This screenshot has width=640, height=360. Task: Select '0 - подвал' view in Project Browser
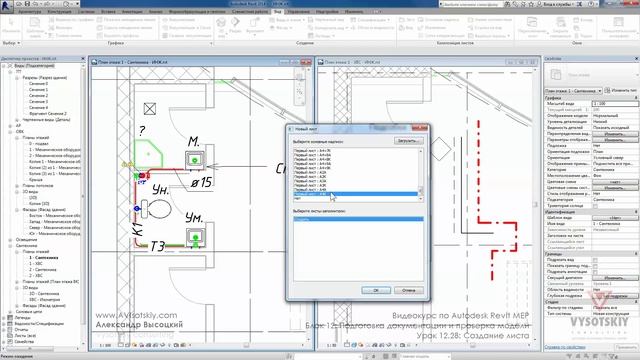coord(39,144)
